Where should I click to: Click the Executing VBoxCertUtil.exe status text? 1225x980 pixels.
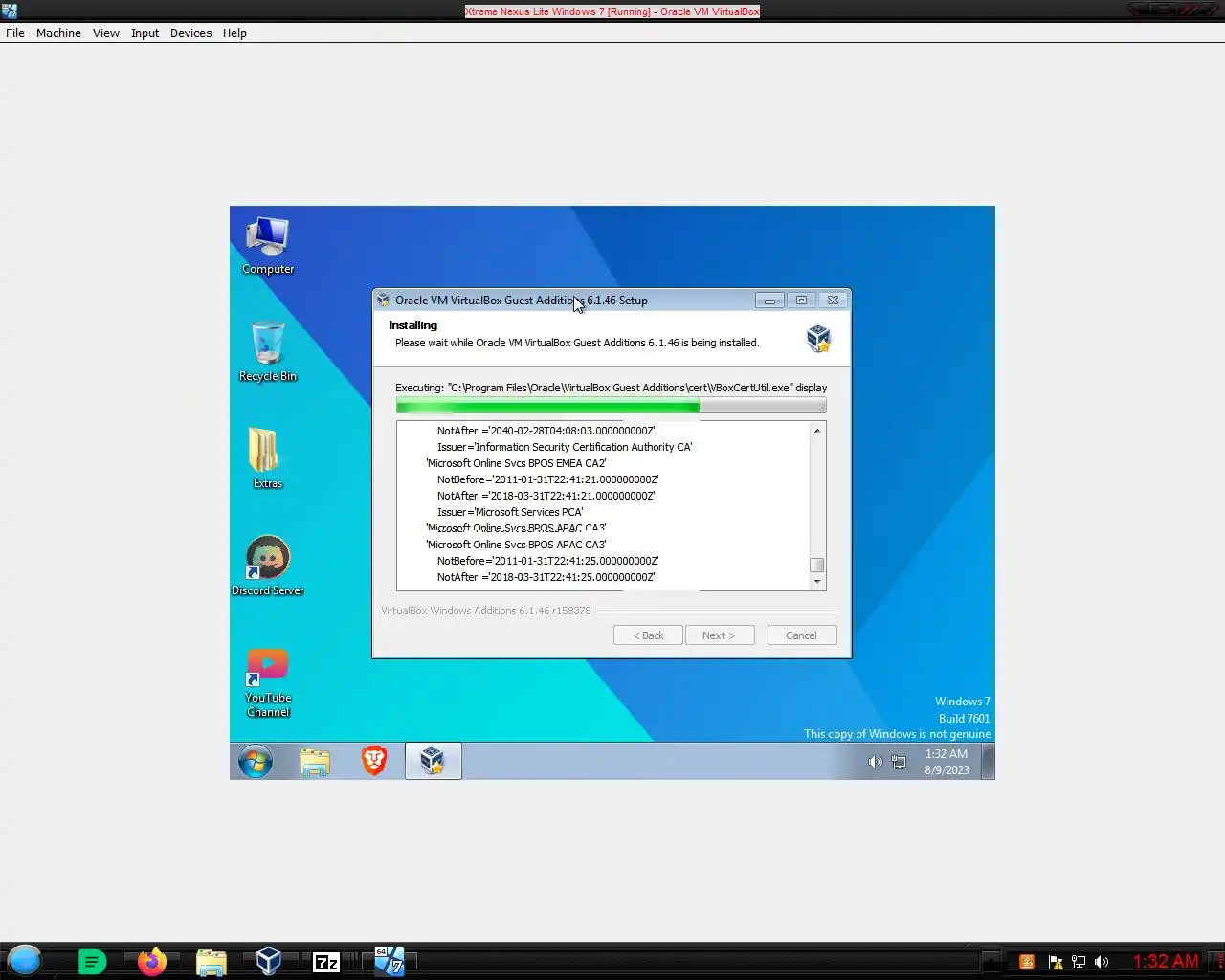coord(611,388)
